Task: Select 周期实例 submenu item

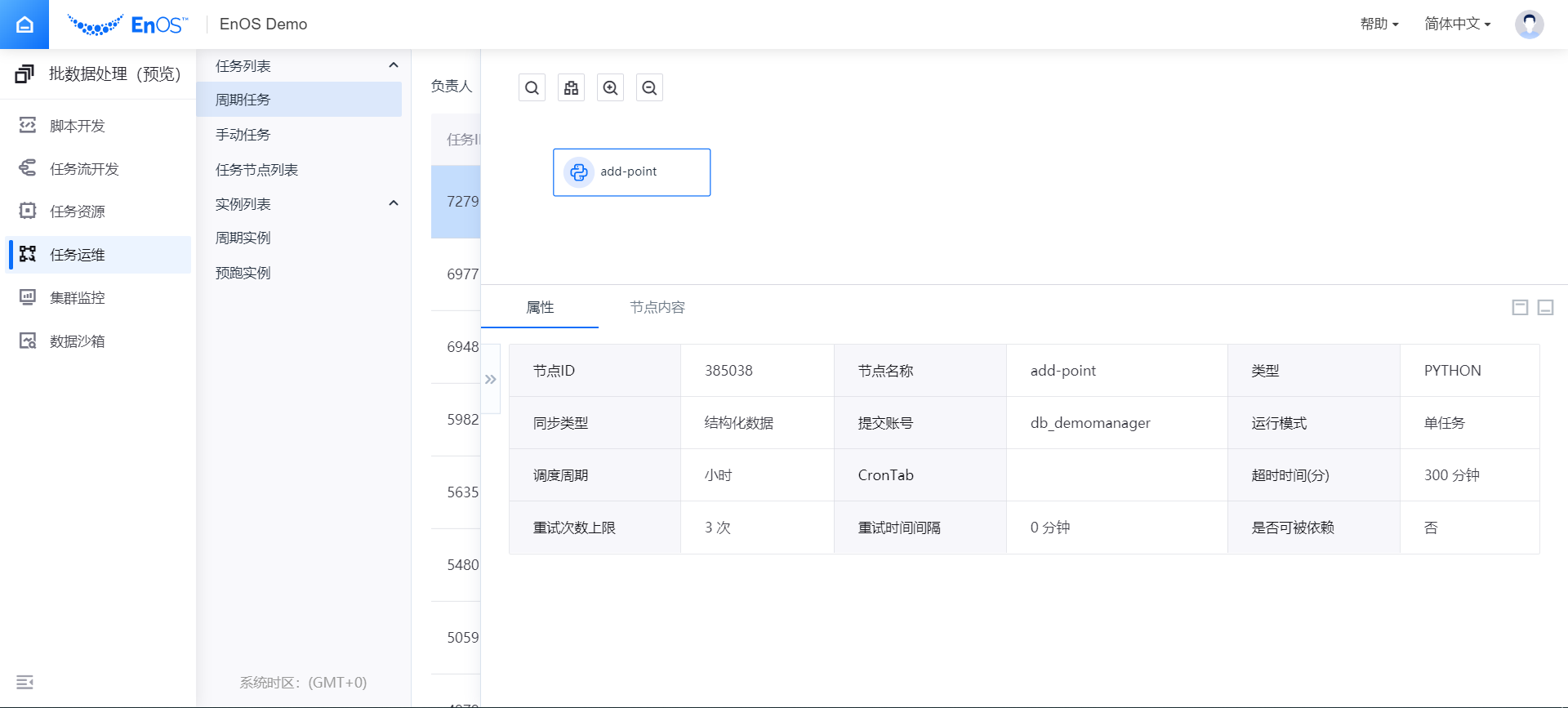Action: (299, 238)
